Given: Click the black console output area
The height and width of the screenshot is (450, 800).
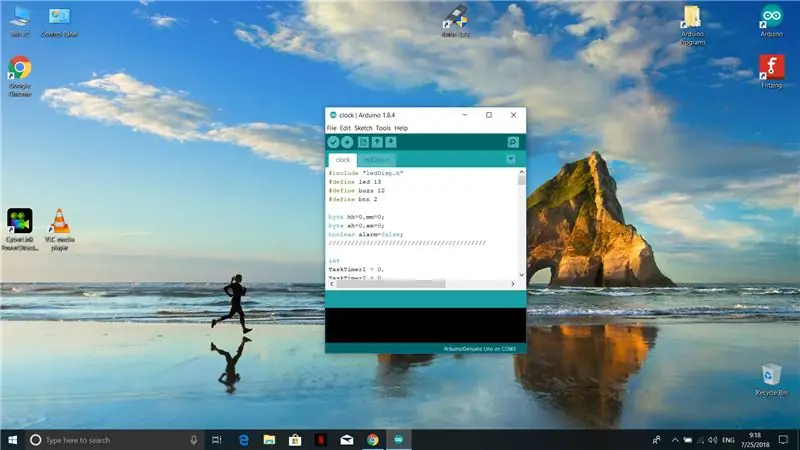Looking at the screenshot, I should point(426,325).
